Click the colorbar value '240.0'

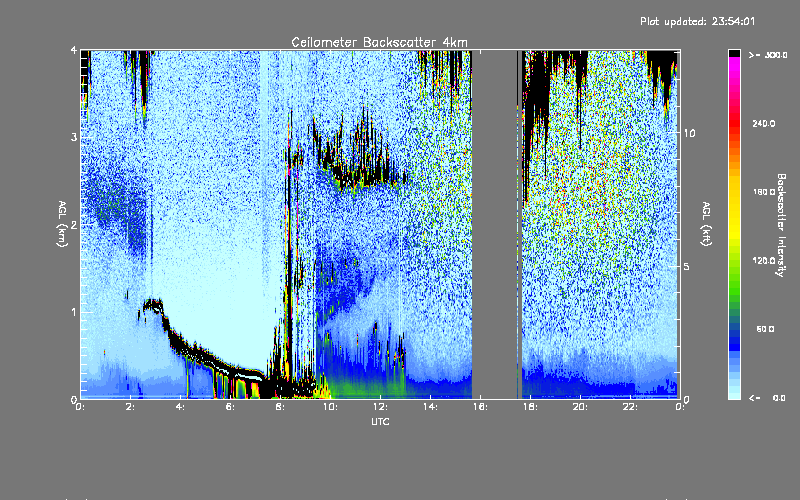pos(764,123)
